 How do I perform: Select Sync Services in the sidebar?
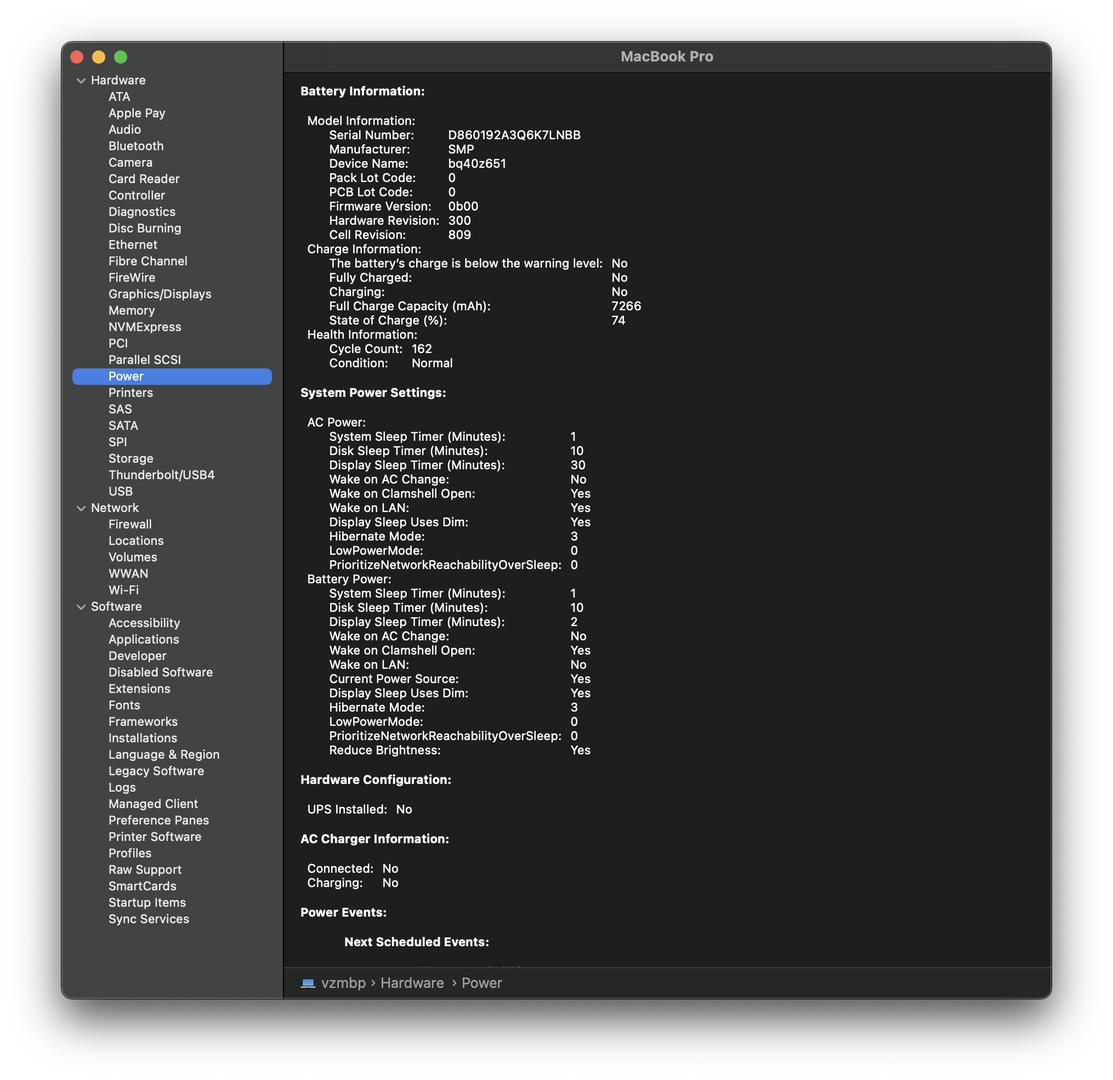coord(149,920)
